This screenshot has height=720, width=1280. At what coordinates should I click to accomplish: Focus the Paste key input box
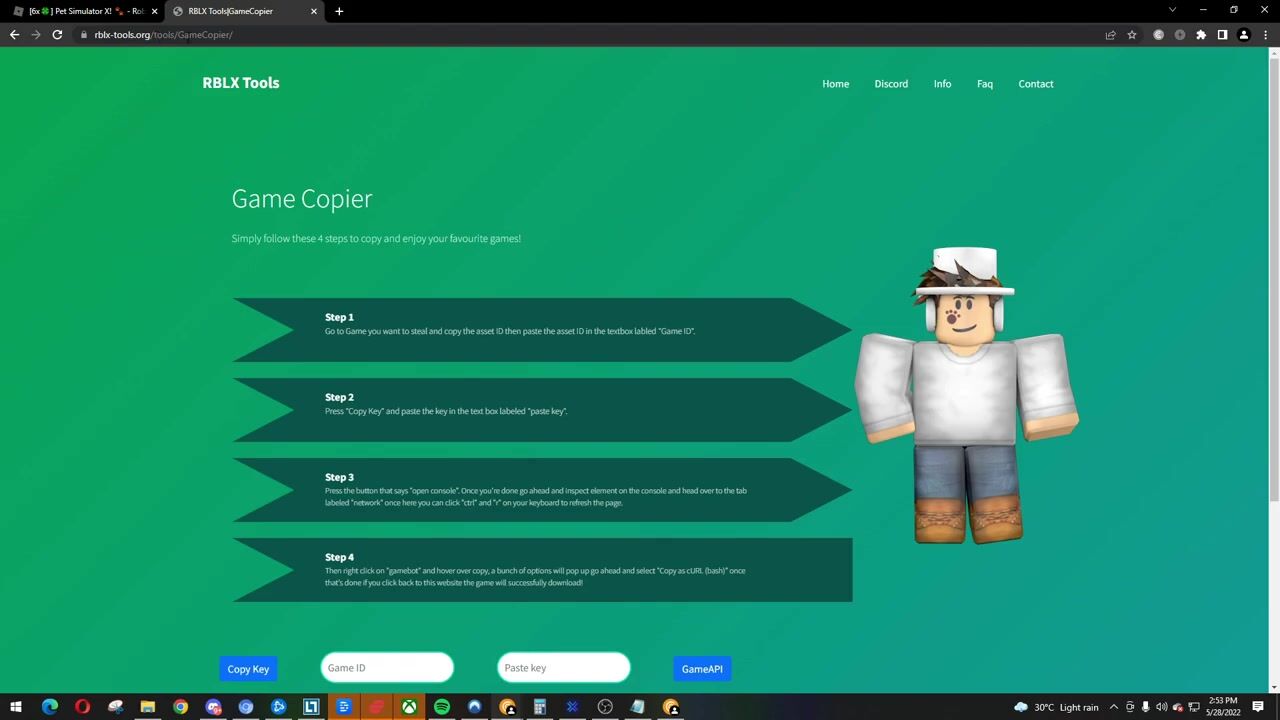pos(563,668)
